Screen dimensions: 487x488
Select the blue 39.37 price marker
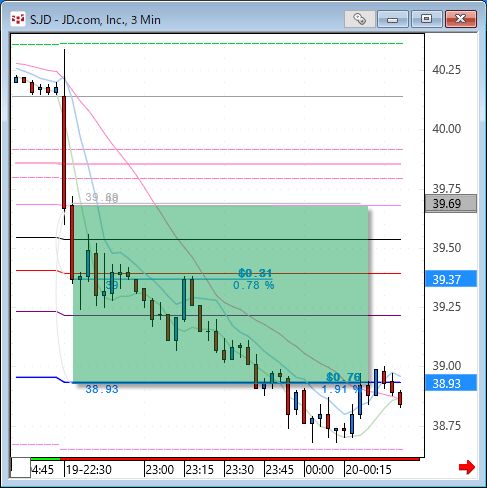coord(451,279)
